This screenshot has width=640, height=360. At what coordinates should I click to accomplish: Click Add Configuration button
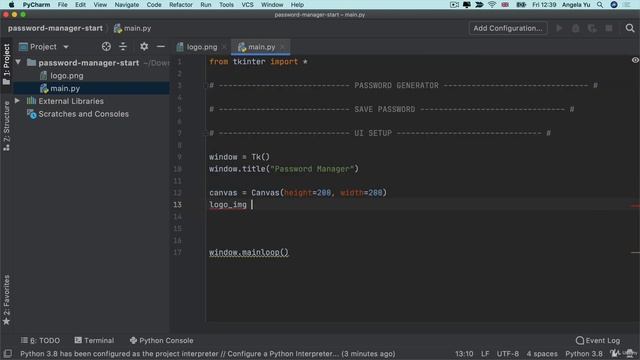coord(508,28)
